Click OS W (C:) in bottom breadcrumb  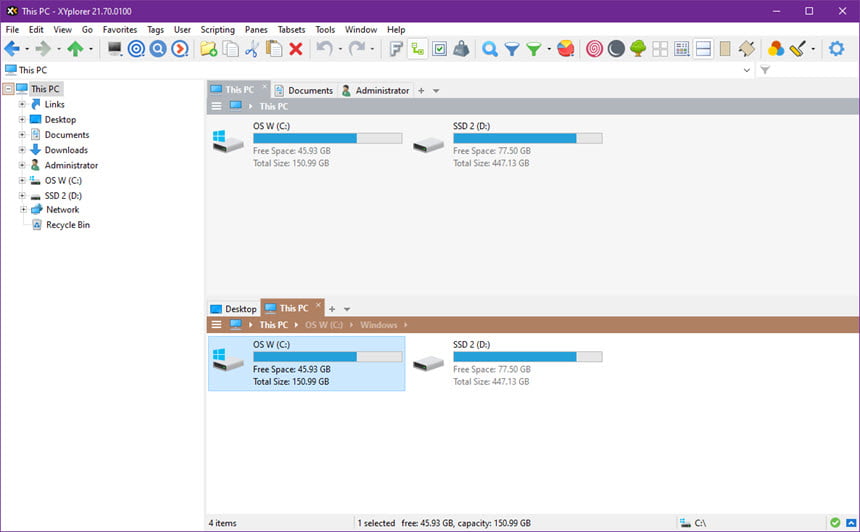coord(324,325)
